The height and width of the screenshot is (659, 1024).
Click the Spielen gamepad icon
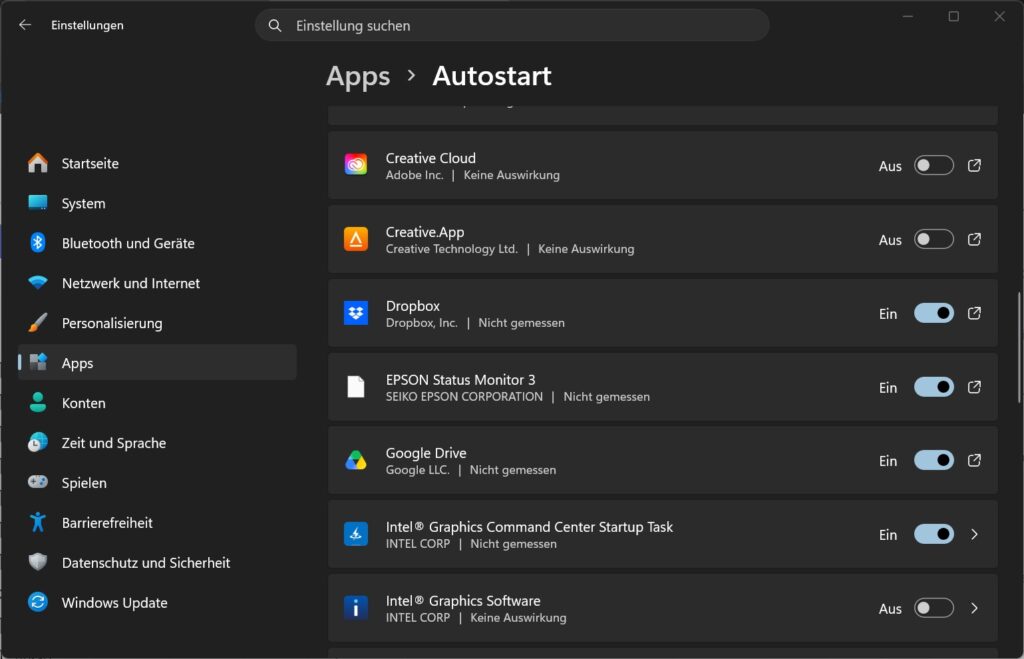[38, 482]
